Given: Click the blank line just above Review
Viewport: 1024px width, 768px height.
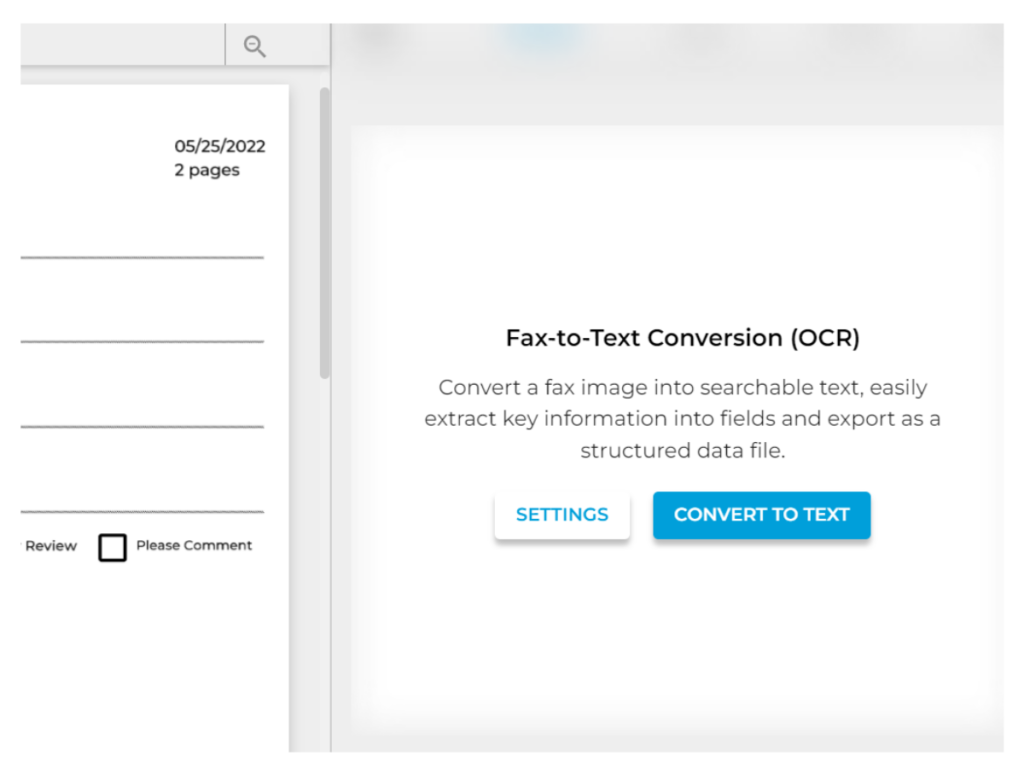Looking at the screenshot, I should tap(142, 511).
